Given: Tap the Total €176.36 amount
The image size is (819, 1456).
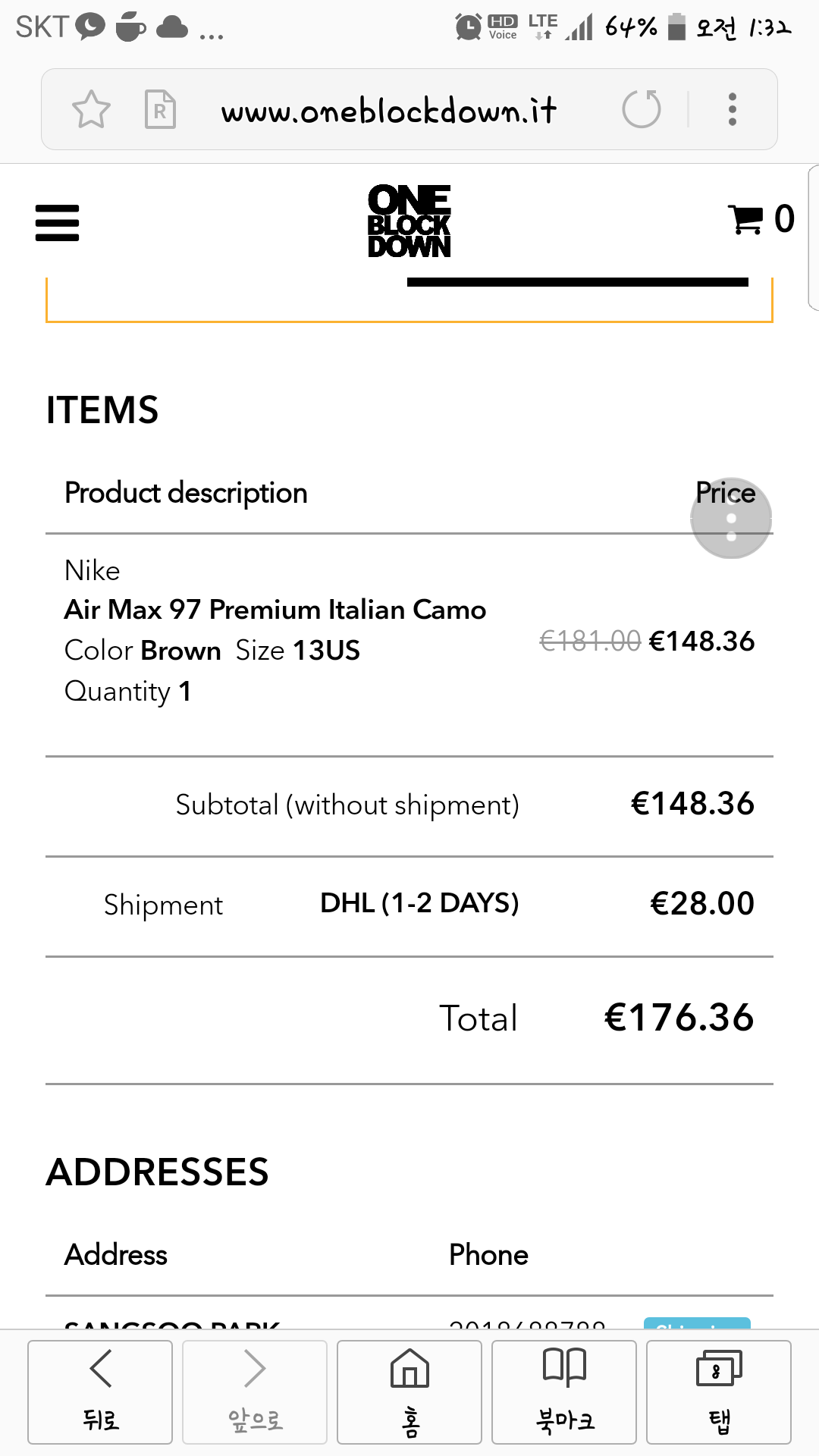Looking at the screenshot, I should tap(679, 1018).
